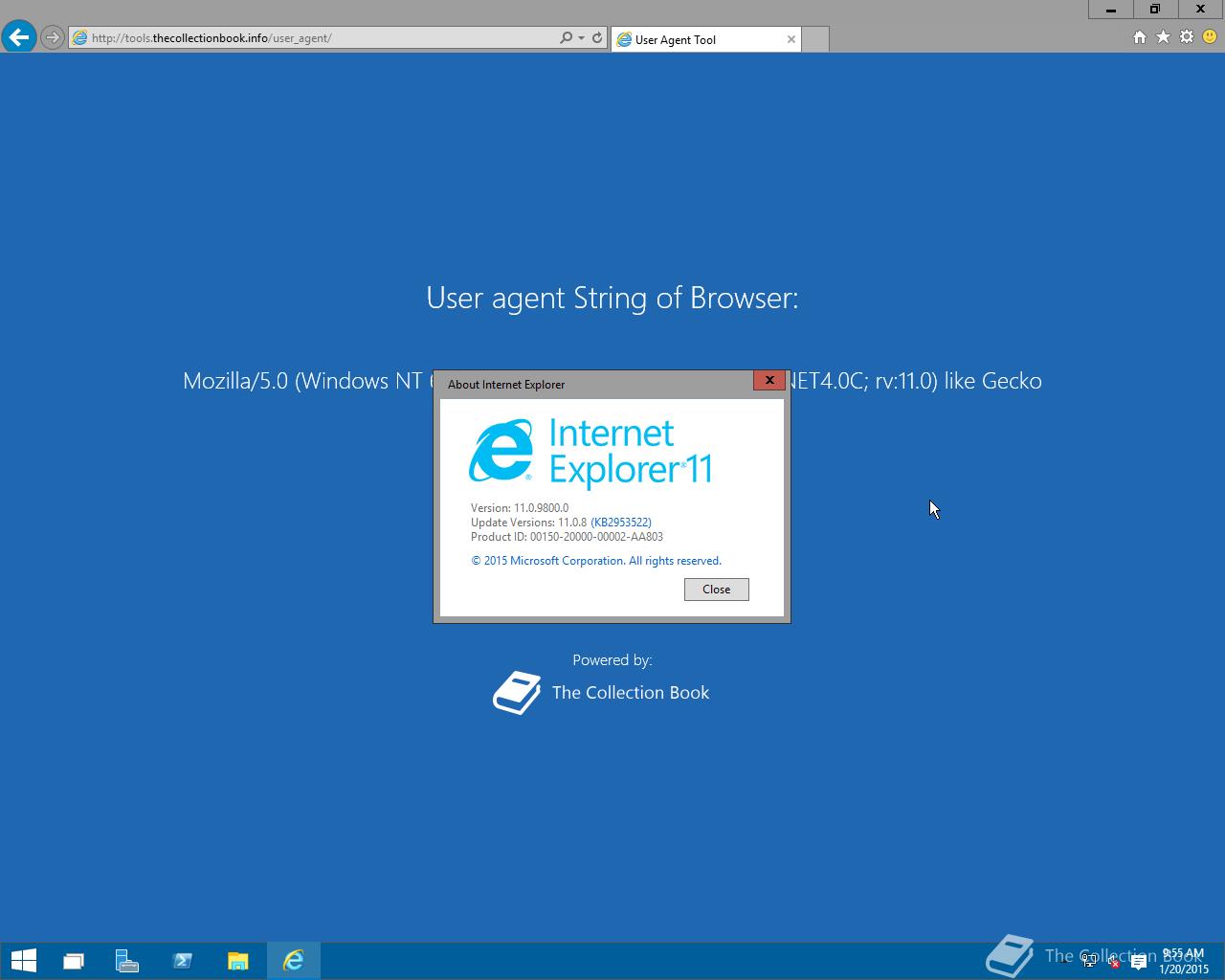Click the Product ID text line
The height and width of the screenshot is (980, 1225).
[x=567, y=537]
